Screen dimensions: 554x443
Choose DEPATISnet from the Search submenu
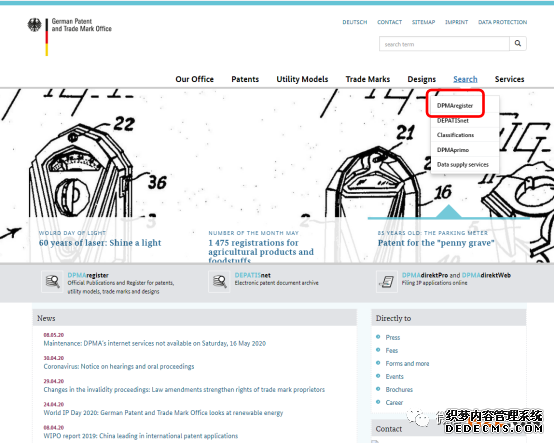[x=453, y=120]
